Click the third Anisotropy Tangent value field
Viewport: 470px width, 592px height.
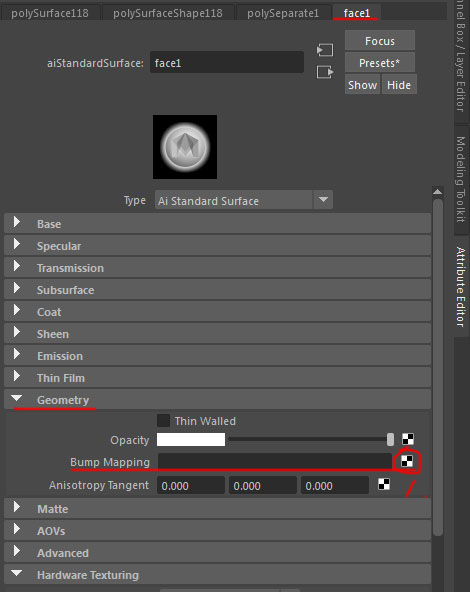335,485
